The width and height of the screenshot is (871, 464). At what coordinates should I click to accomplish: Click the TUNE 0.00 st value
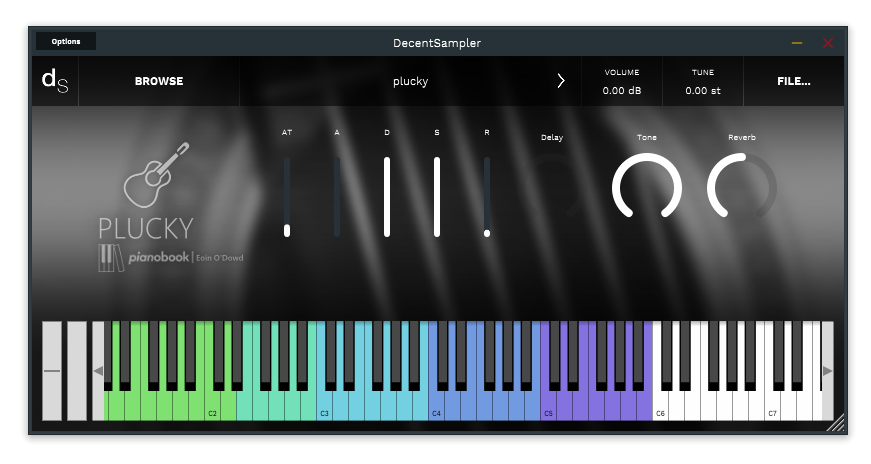pyautogui.click(x=703, y=90)
